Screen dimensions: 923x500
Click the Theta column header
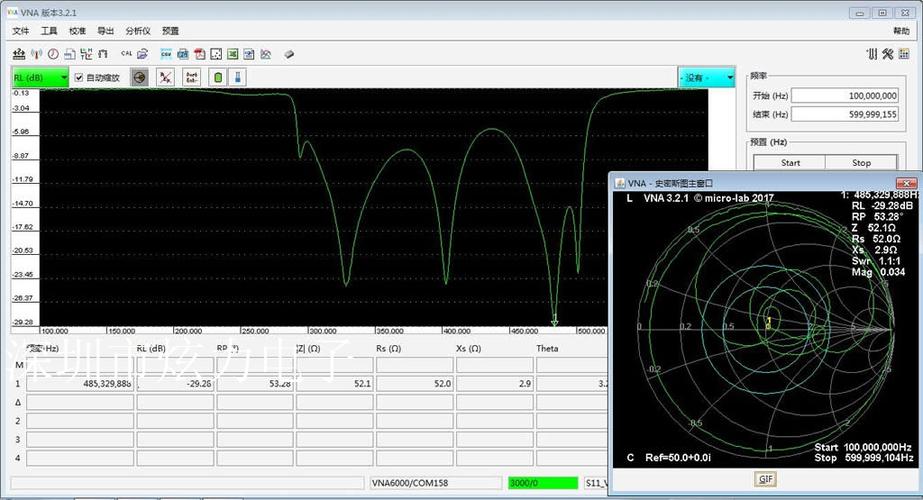click(547, 348)
